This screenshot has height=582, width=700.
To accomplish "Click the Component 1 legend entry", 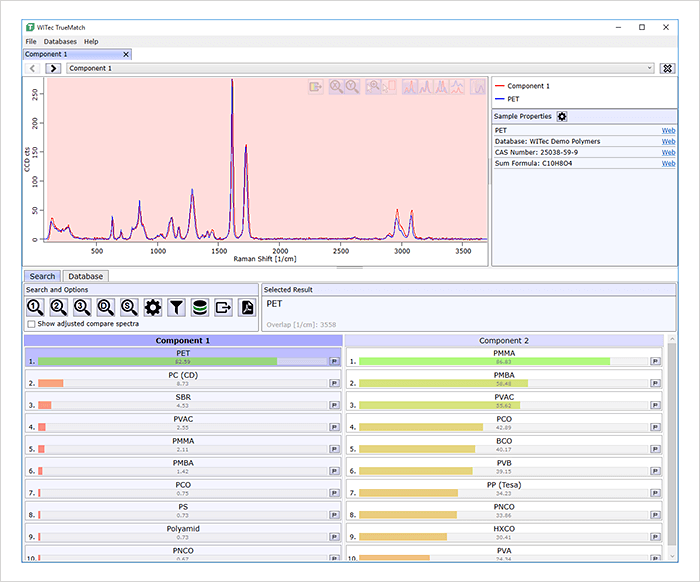I will [522, 86].
